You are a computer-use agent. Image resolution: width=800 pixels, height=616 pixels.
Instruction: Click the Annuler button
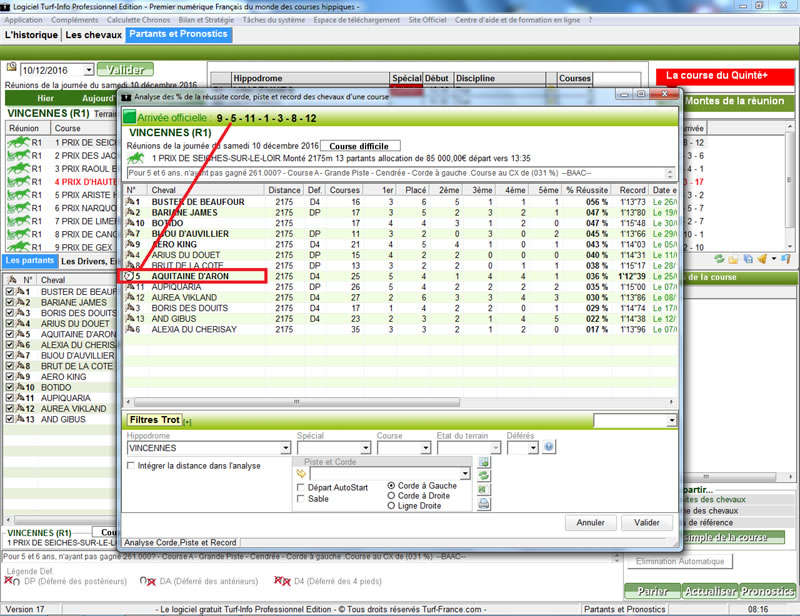click(x=590, y=522)
